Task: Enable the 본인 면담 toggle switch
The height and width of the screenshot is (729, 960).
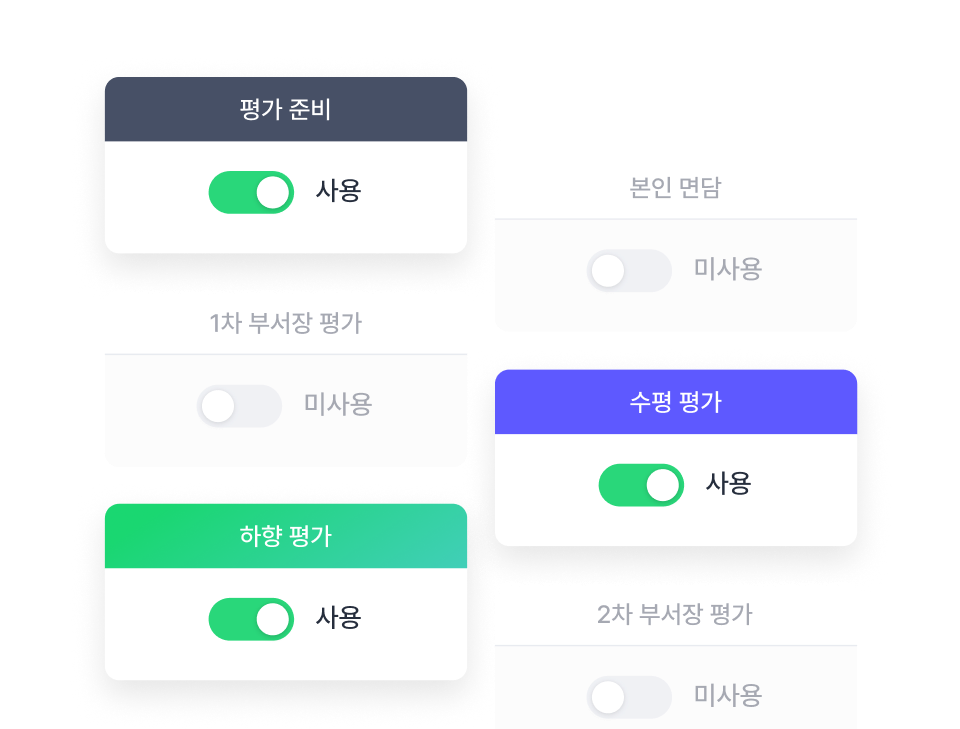Action: coord(629,271)
